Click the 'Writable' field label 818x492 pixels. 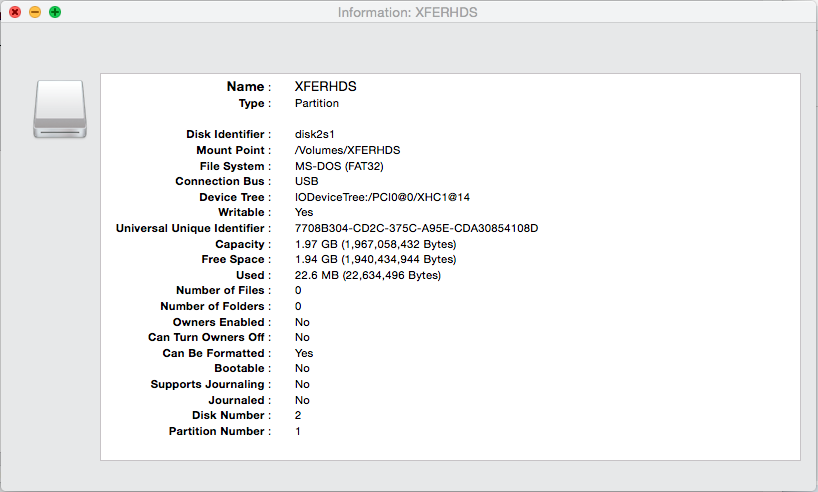click(241, 212)
